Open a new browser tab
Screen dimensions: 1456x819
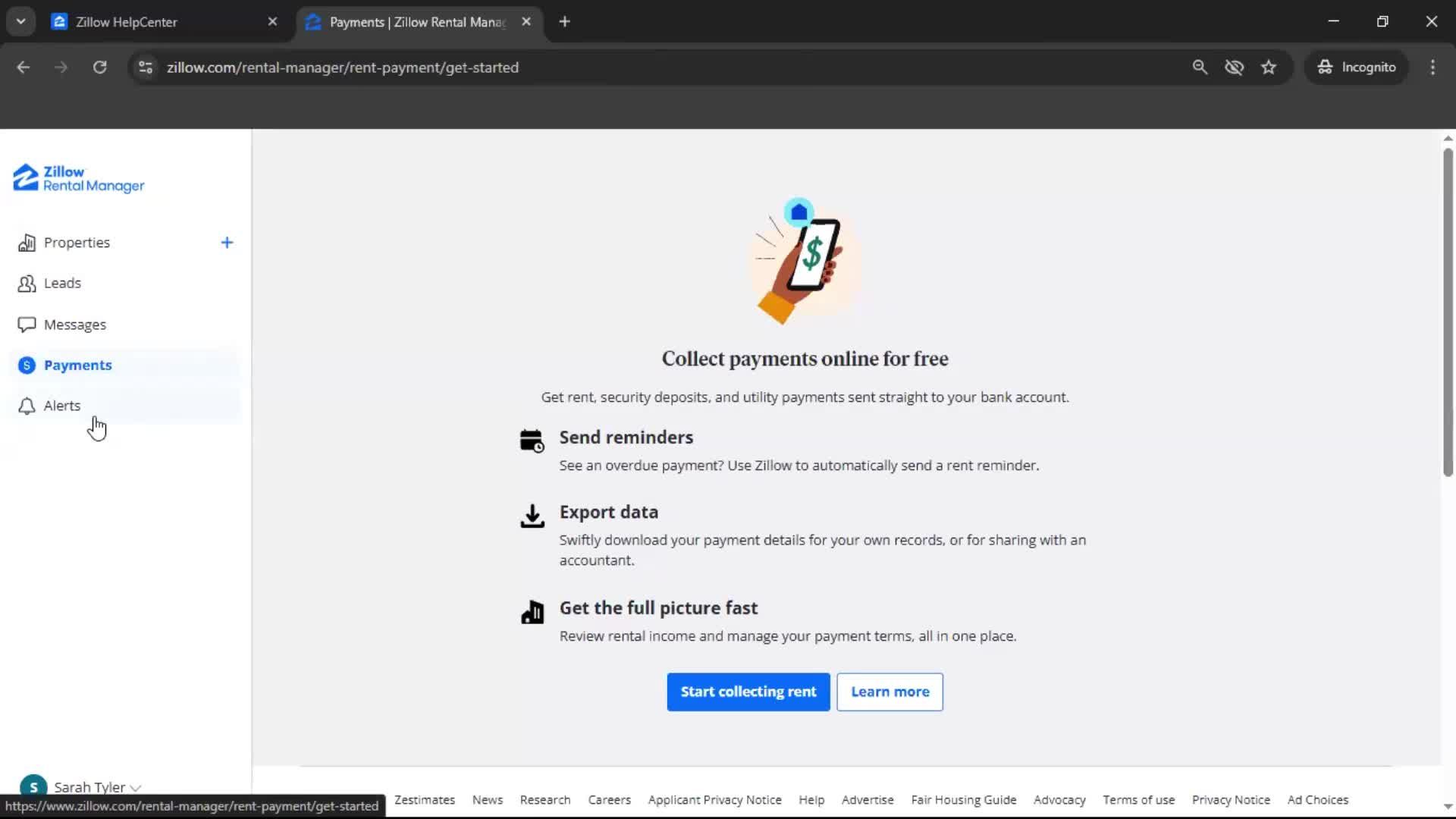564,21
